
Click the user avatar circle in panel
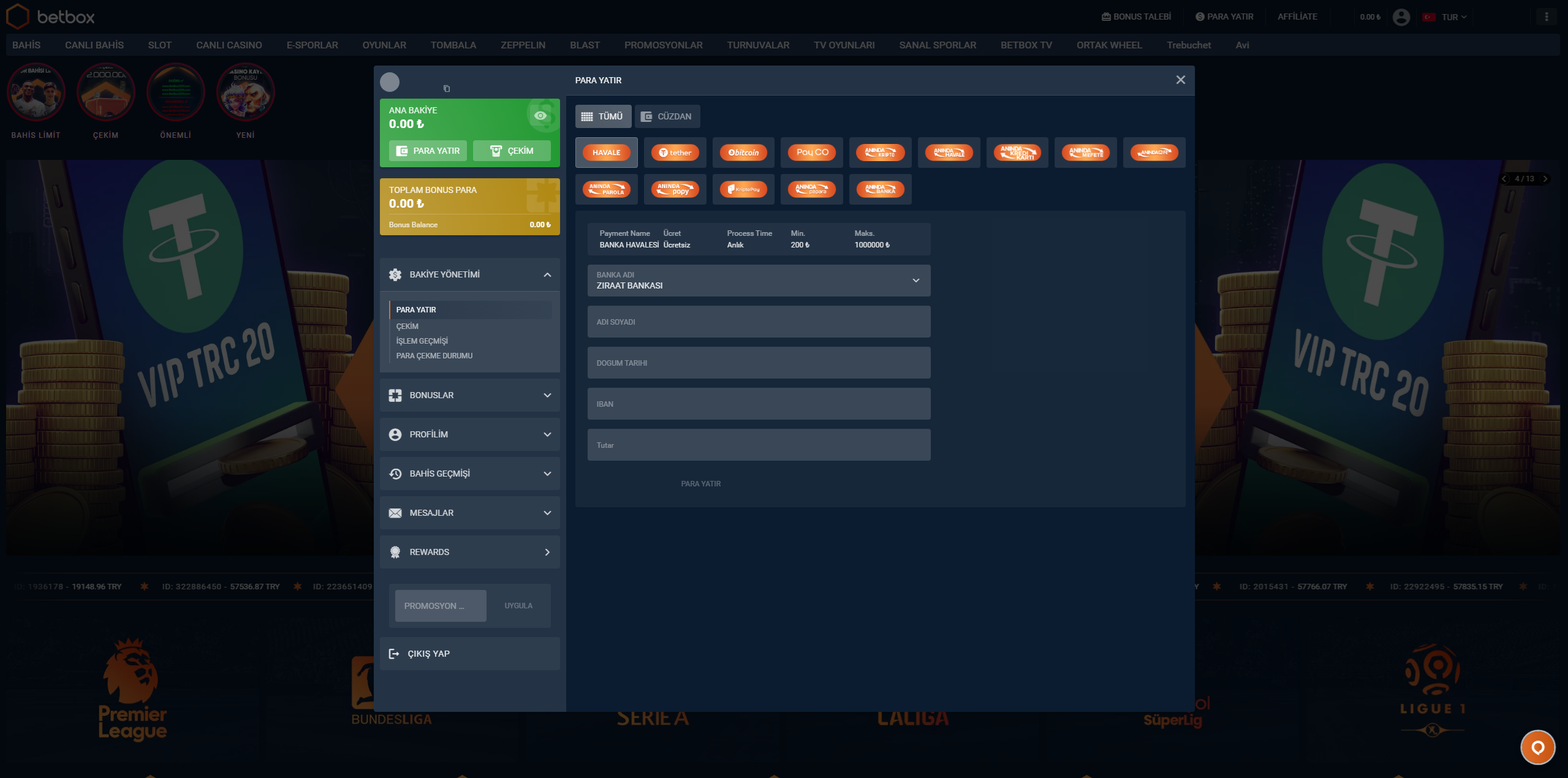click(x=390, y=82)
